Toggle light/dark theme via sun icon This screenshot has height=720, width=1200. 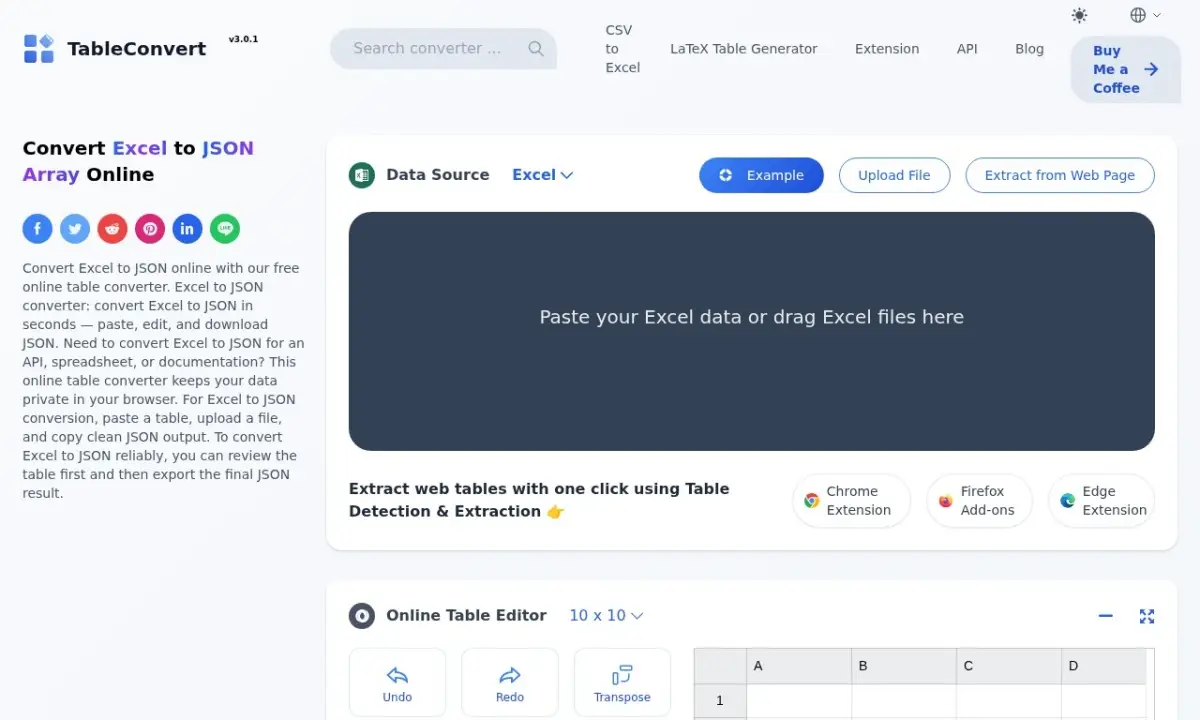(1079, 15)
